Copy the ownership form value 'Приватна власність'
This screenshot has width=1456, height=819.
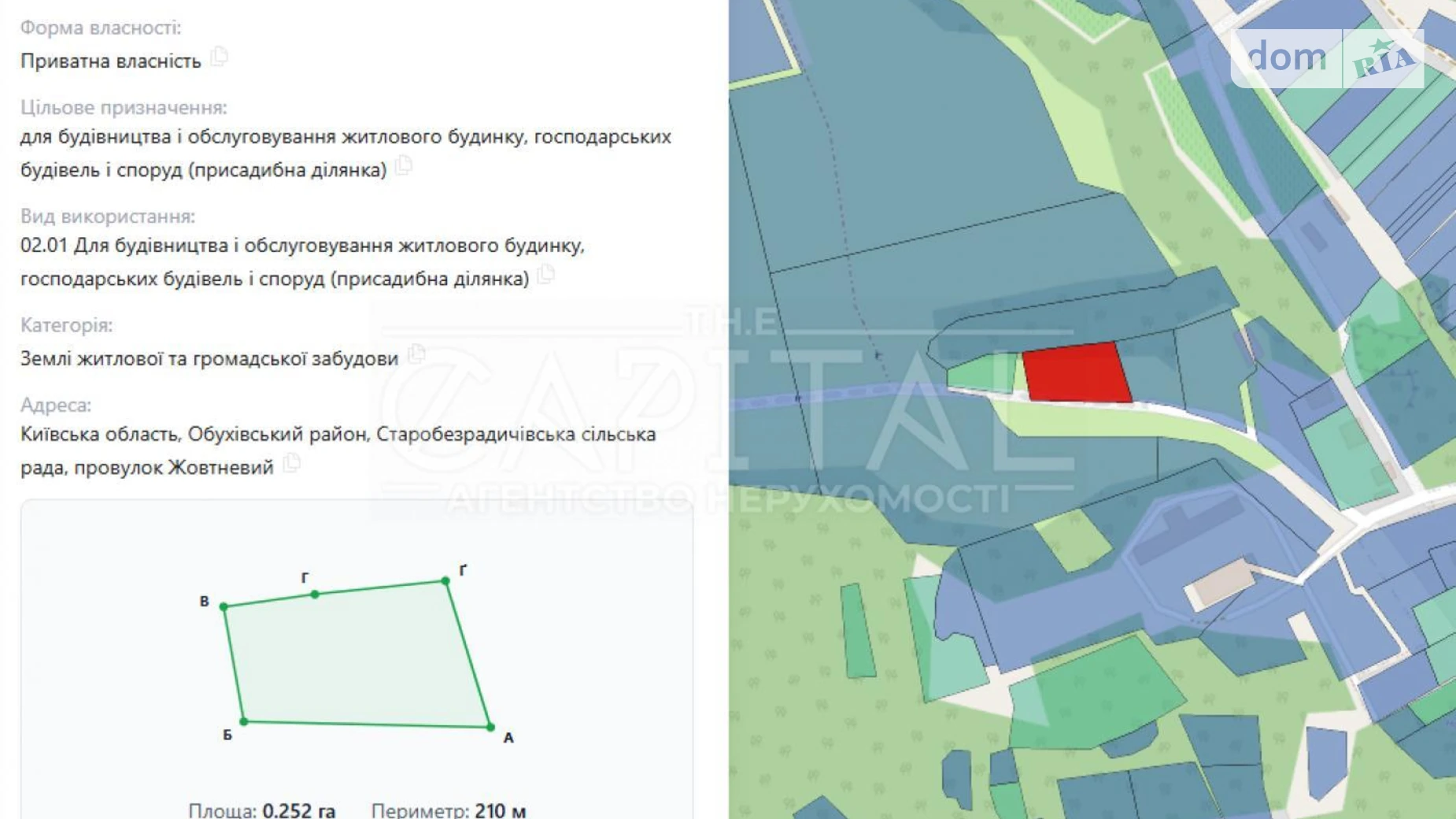220,57
